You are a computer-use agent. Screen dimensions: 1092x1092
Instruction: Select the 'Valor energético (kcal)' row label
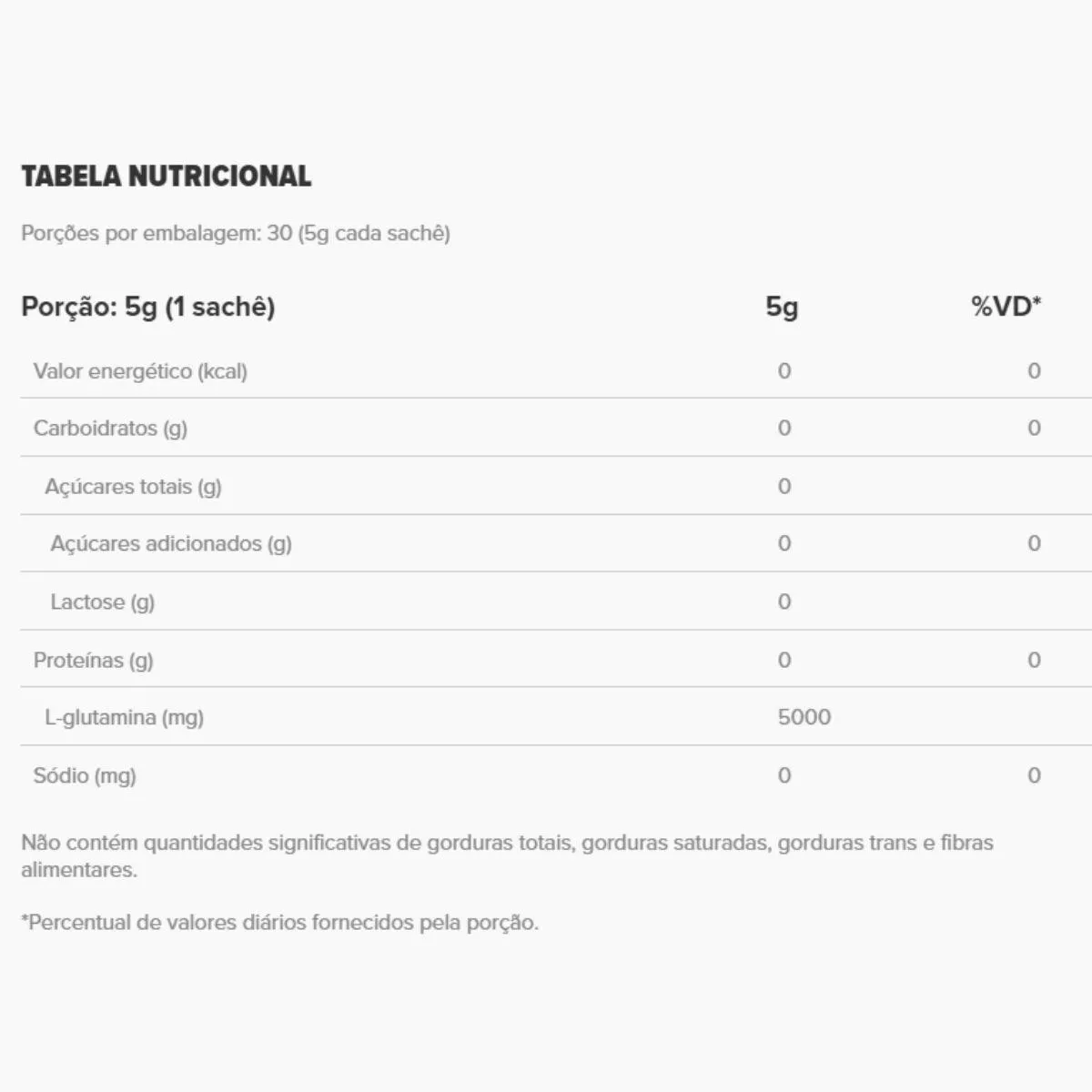click(140, 371)
